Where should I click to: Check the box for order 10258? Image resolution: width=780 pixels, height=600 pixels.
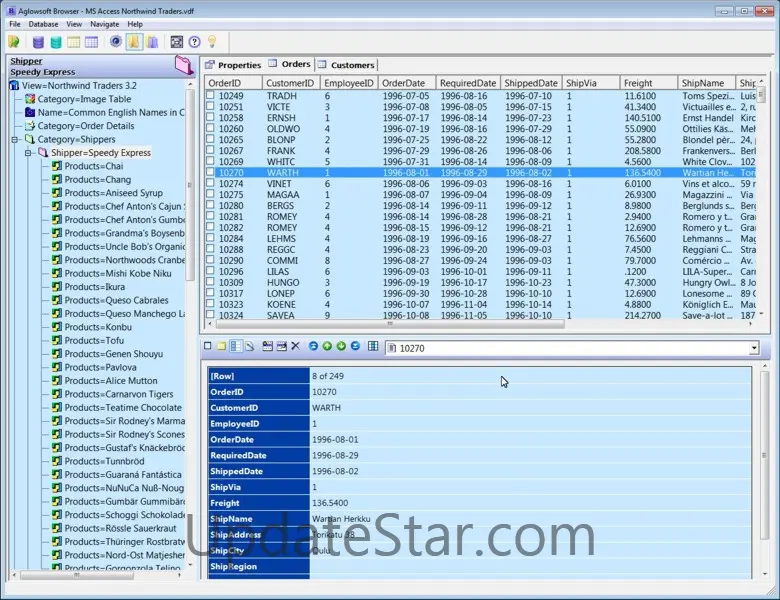tap(210, 117)
